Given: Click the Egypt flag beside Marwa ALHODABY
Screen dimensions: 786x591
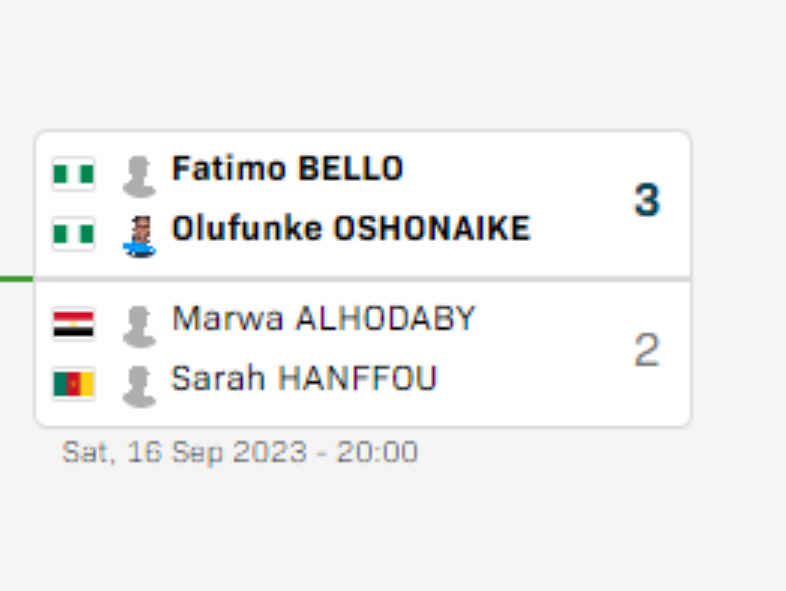Looking at the screenshot, I should pyautogui.click(x=74, y=324).
